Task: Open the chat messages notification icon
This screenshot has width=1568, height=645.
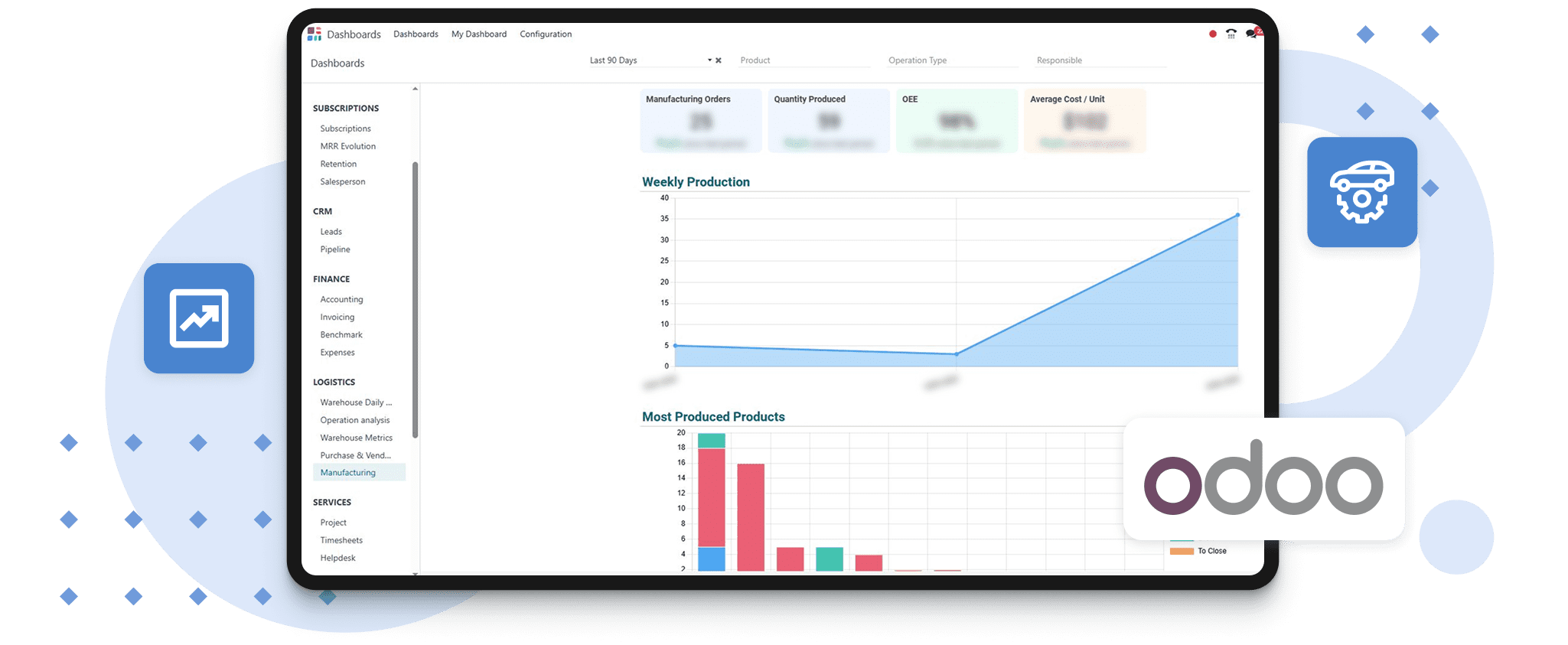Action: tap(1251, 34)
